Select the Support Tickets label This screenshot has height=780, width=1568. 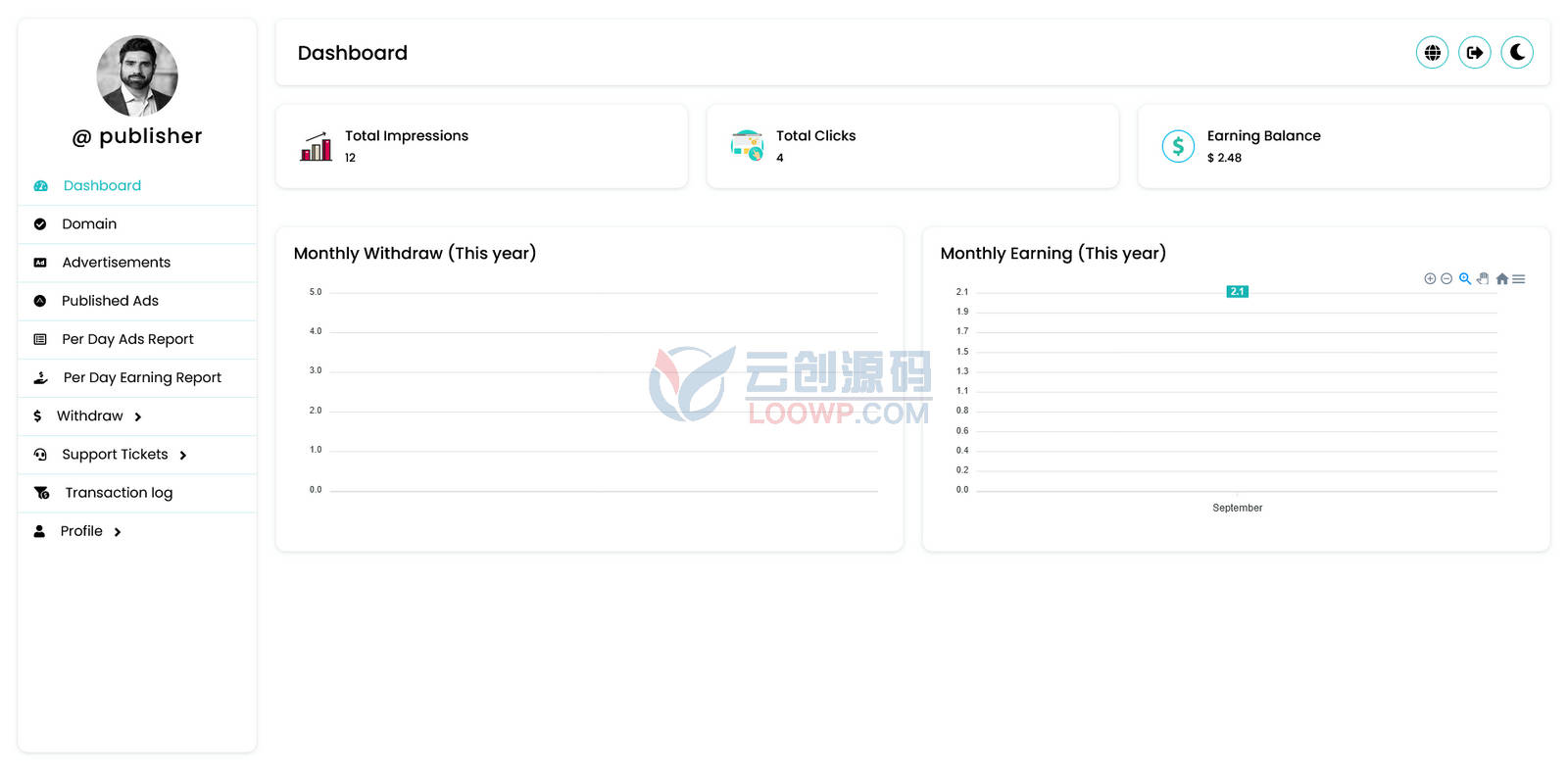pyautogui.click(x=115, y=455)
